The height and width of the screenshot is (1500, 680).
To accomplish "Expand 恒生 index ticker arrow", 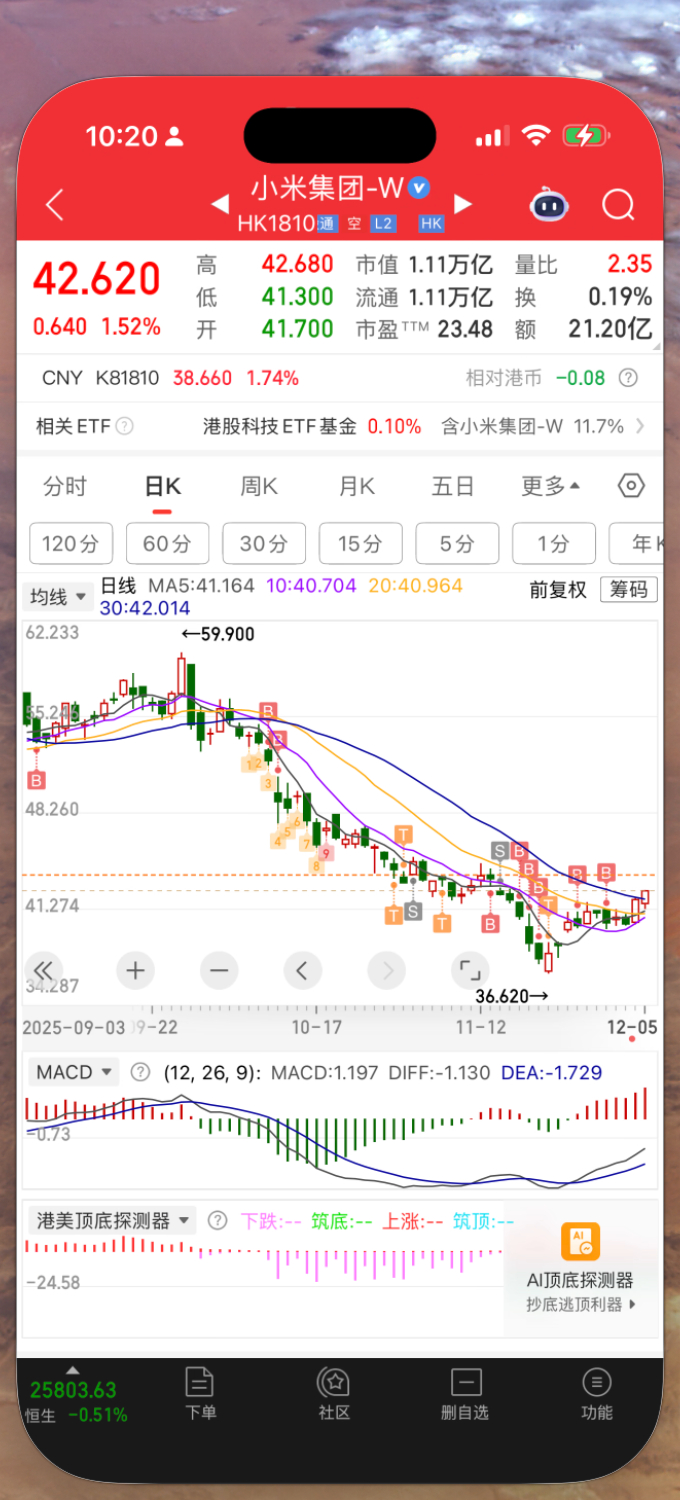I will tap(71, 1369).
